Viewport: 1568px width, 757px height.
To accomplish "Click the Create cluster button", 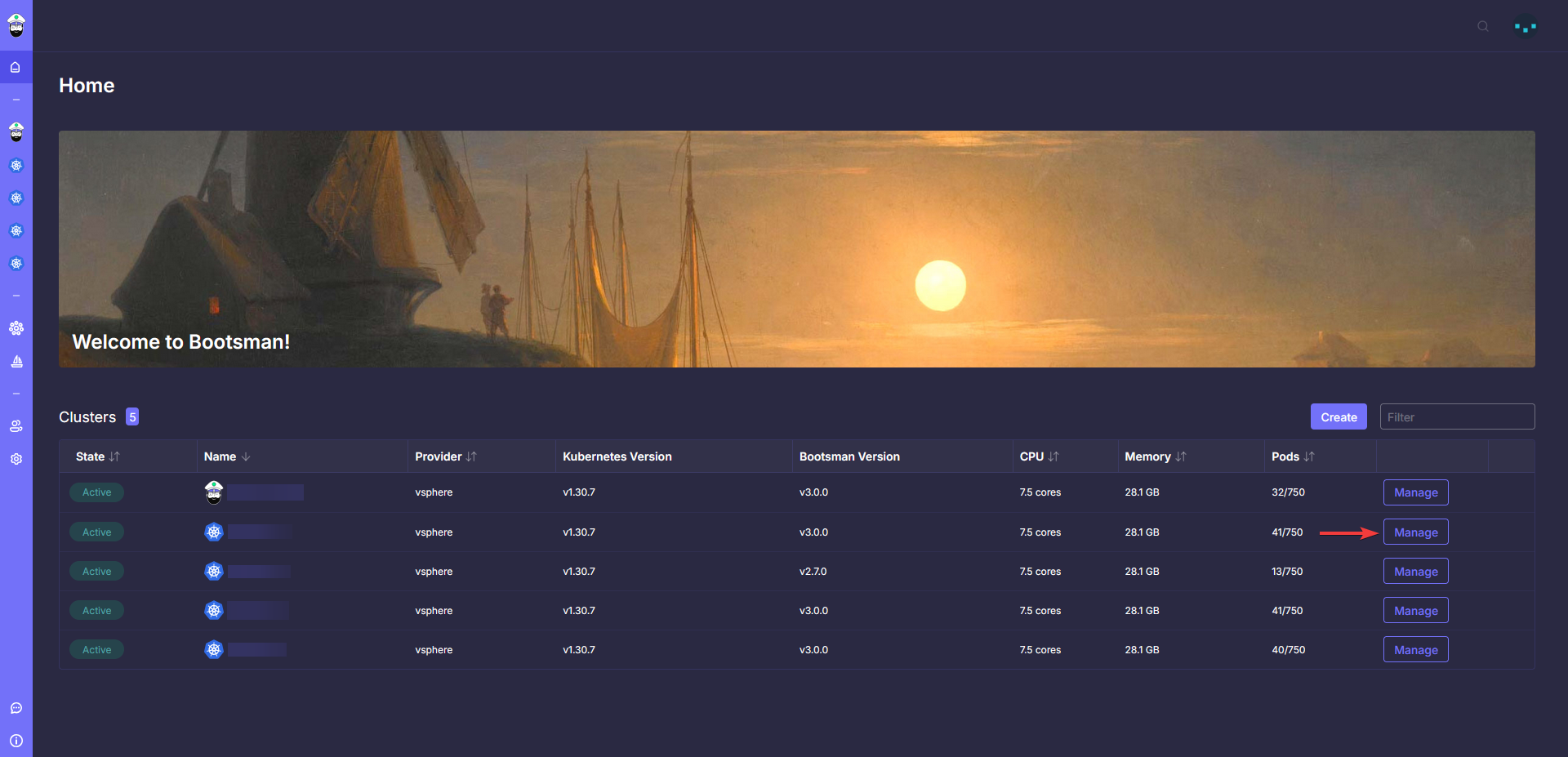I will pos(1338,416).
